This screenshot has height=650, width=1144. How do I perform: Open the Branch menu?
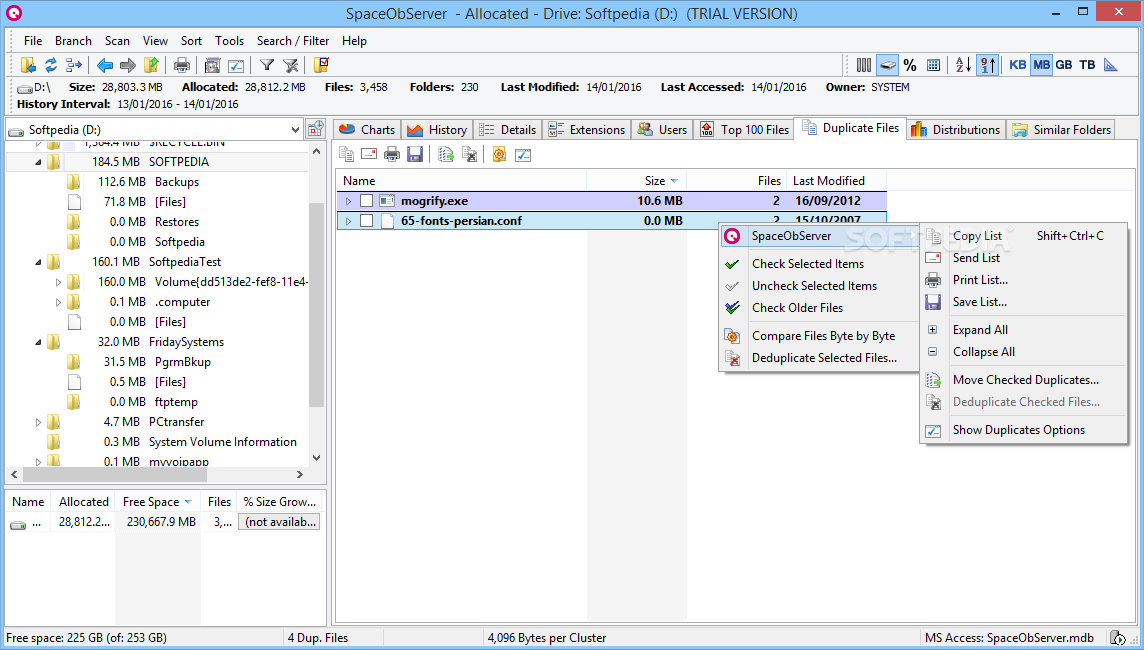[73, 41]
